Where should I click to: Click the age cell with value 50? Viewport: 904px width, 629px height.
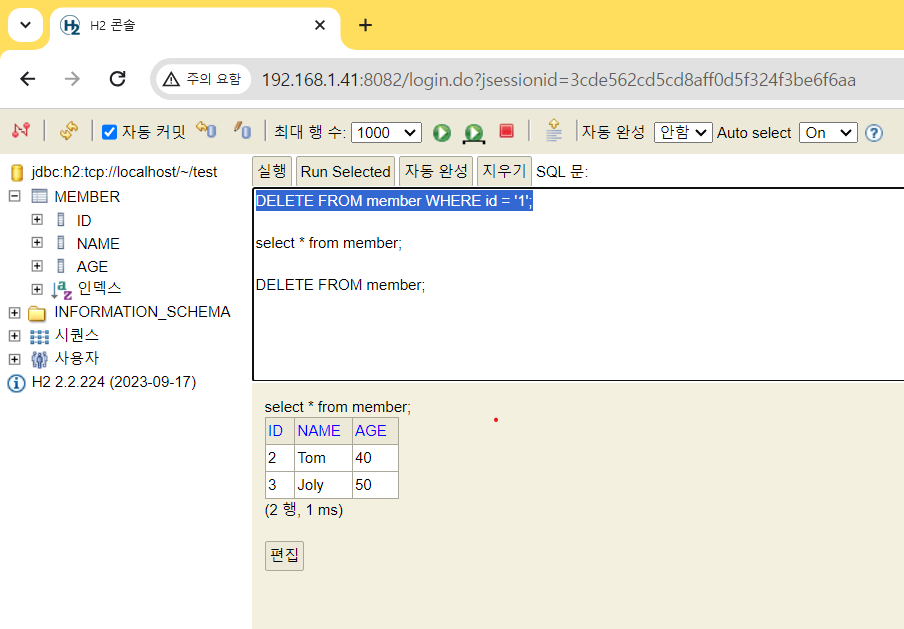coord(375,485)
